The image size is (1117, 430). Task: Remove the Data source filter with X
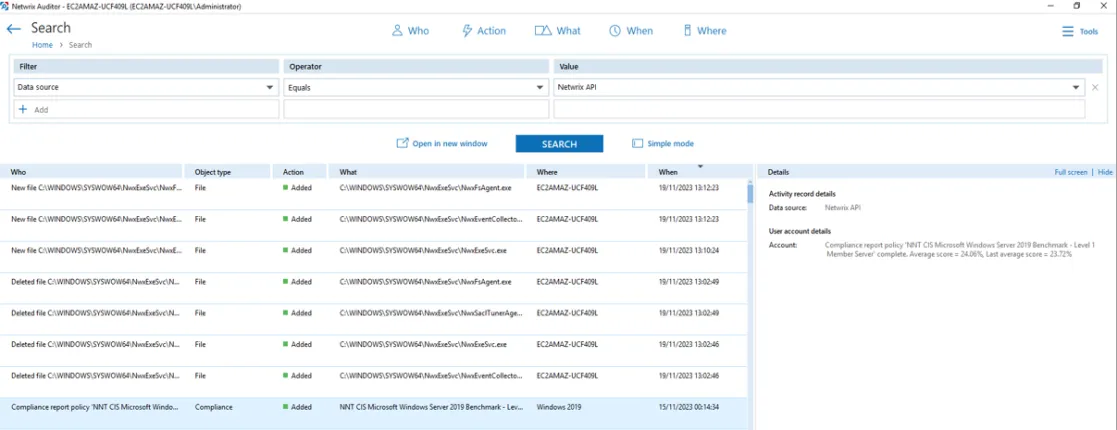pos(1095,88)
